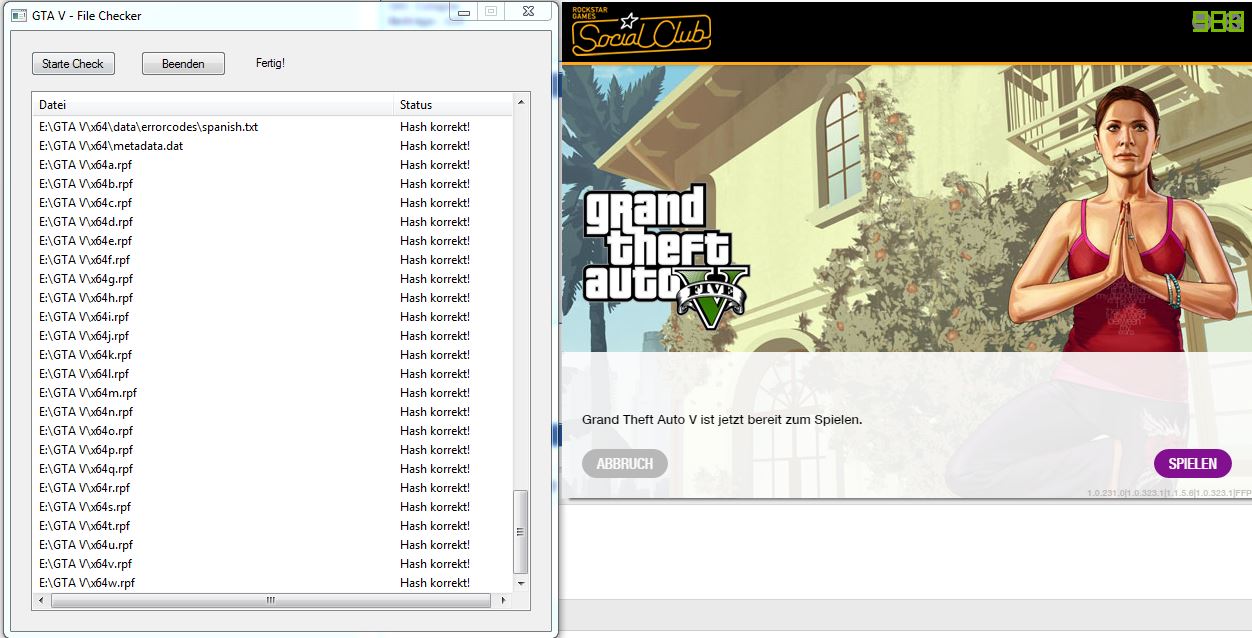Viewport: 1252px width, 638px height.
Task: Click the vertical scrollbar down arrow
Action: click(x=521, y=582)
